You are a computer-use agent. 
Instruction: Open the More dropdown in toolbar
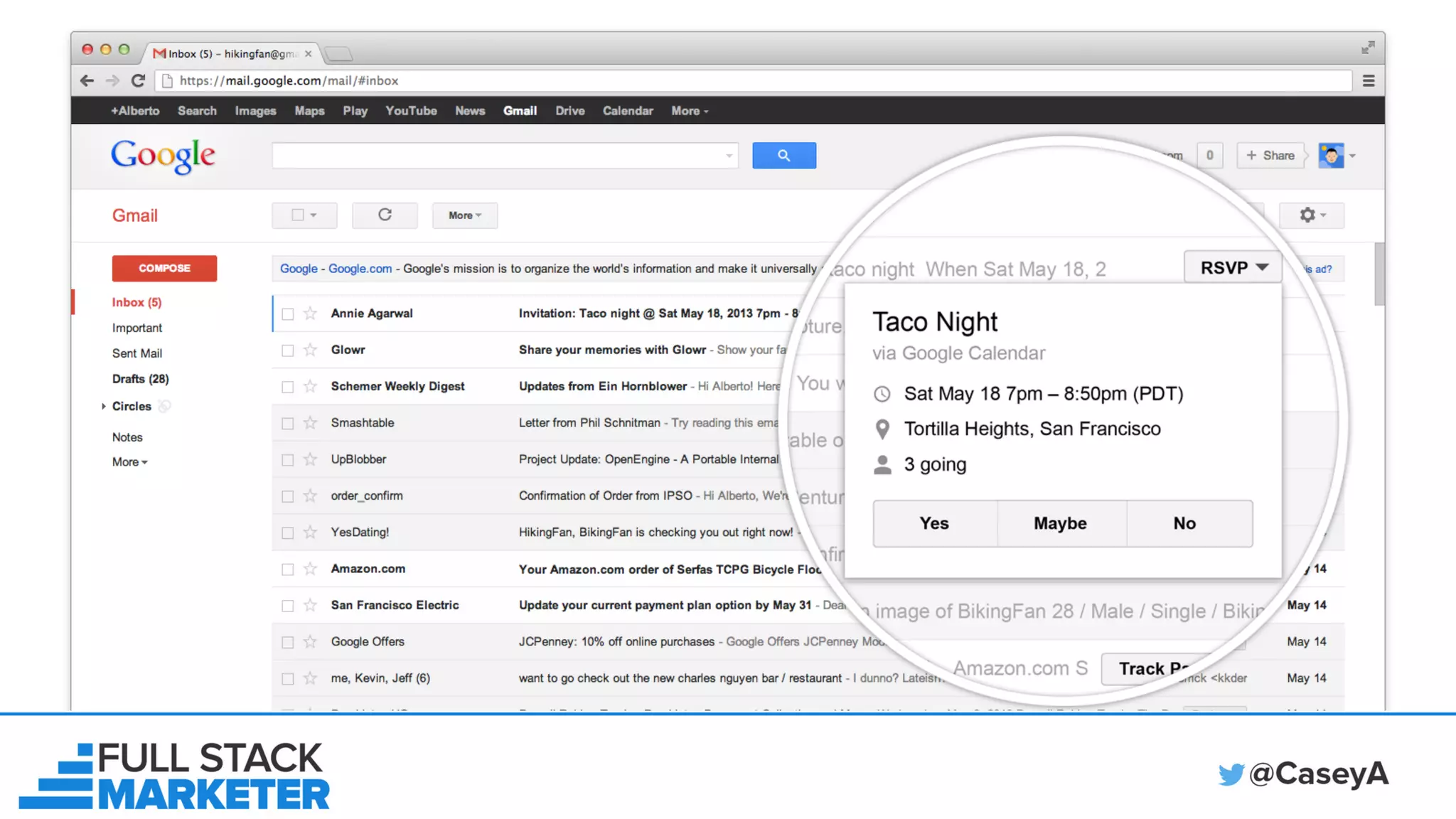tap(464, 215)
